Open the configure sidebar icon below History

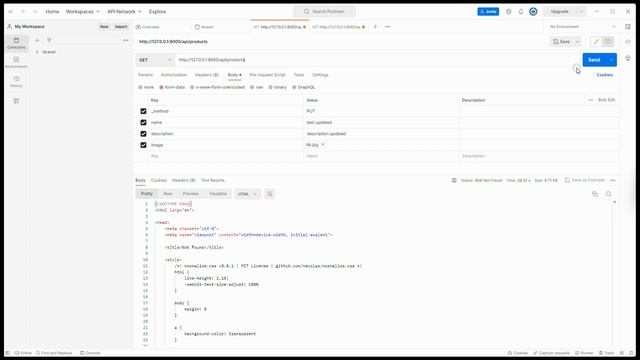16,101
